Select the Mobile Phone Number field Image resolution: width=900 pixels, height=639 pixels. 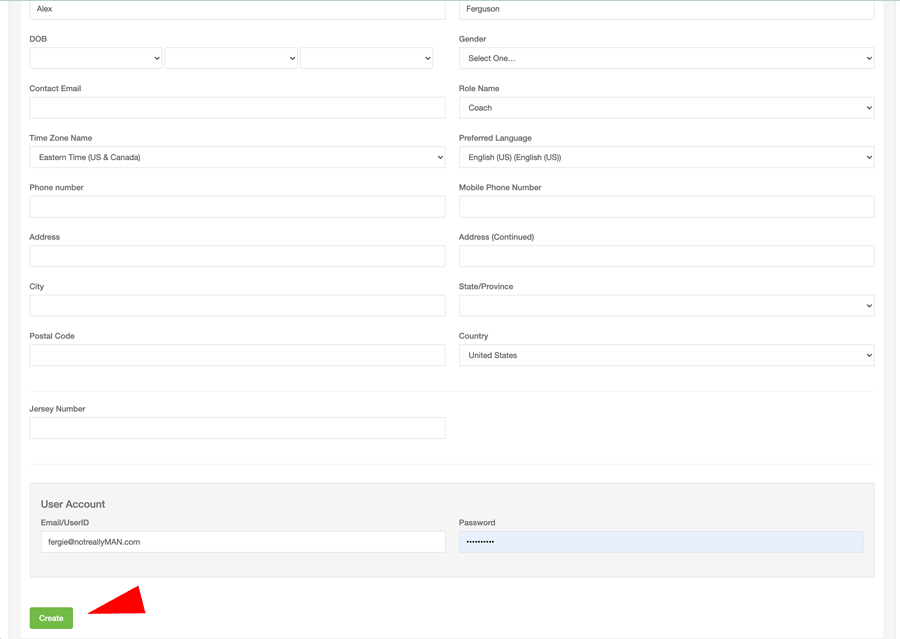click(666, 207)
